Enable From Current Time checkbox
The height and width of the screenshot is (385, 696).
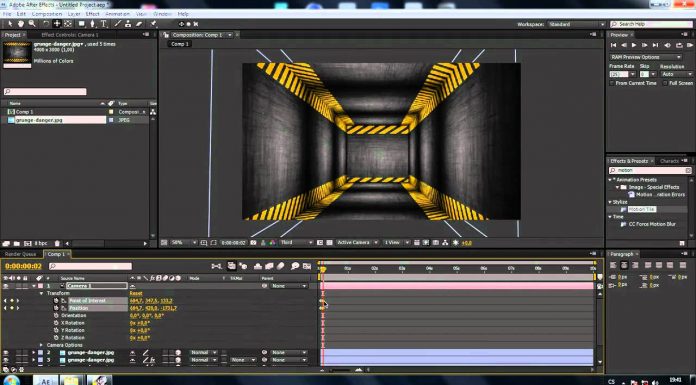point(612,83)
